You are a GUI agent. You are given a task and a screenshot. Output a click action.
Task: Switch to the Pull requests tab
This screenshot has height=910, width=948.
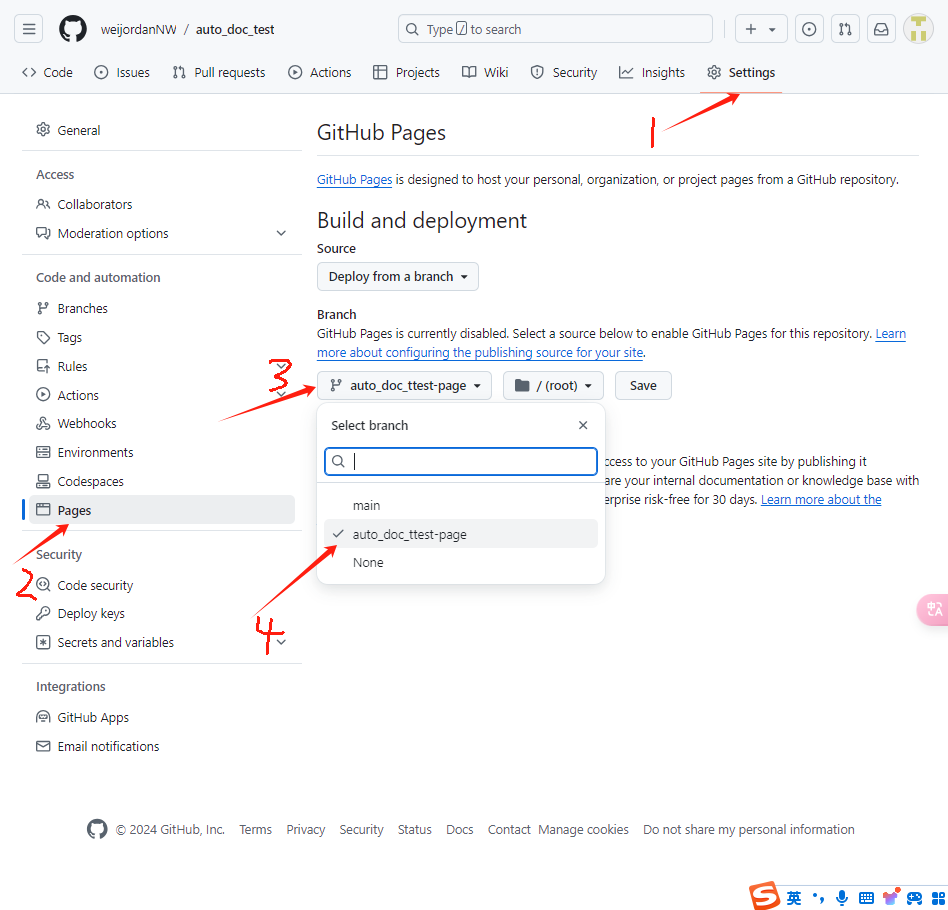pyautogui.click(x=219, y=73)
